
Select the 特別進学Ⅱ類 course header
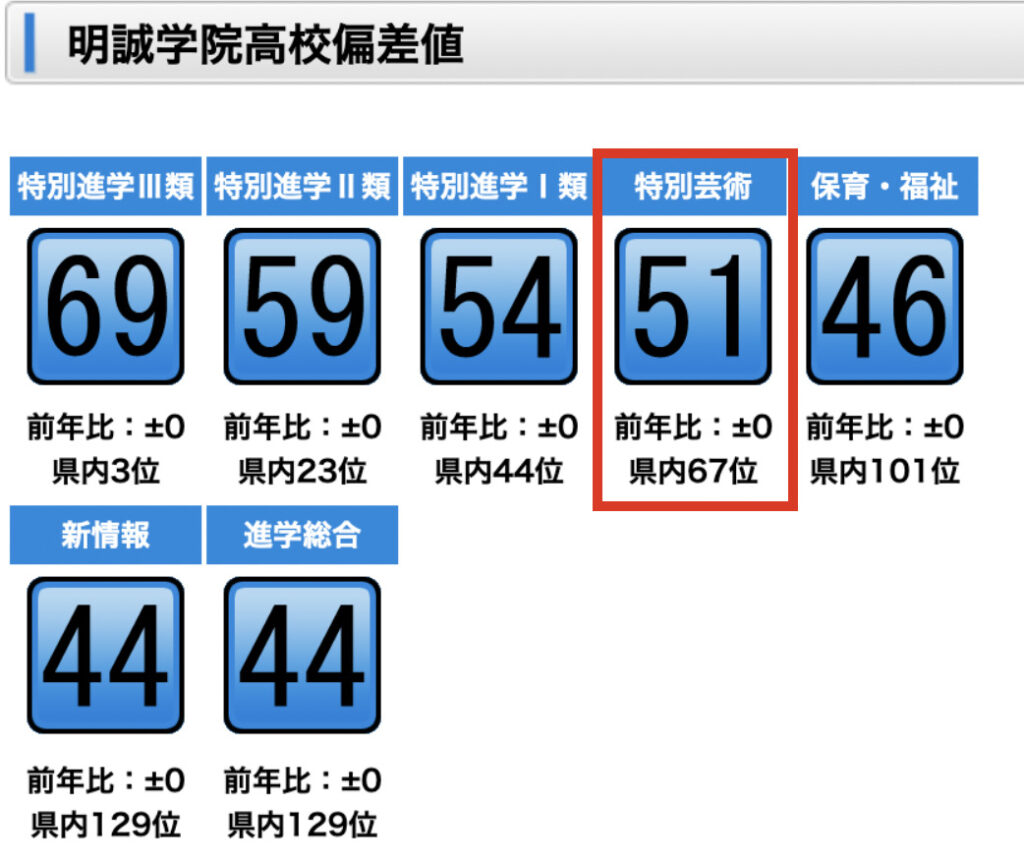tap(302, 186)
